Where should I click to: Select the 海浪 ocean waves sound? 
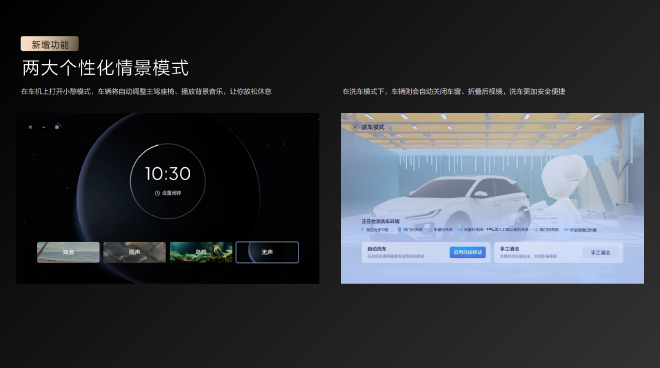[x=68, y=252]
